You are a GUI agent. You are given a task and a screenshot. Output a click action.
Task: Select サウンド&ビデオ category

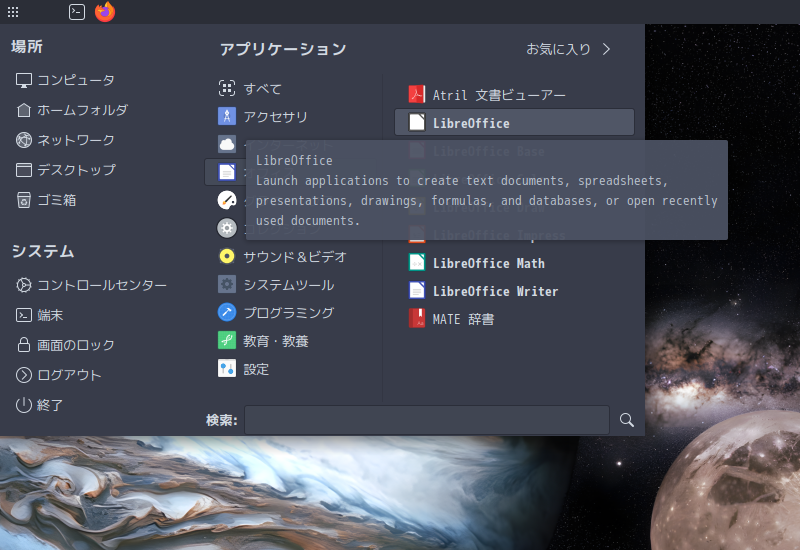283,256
